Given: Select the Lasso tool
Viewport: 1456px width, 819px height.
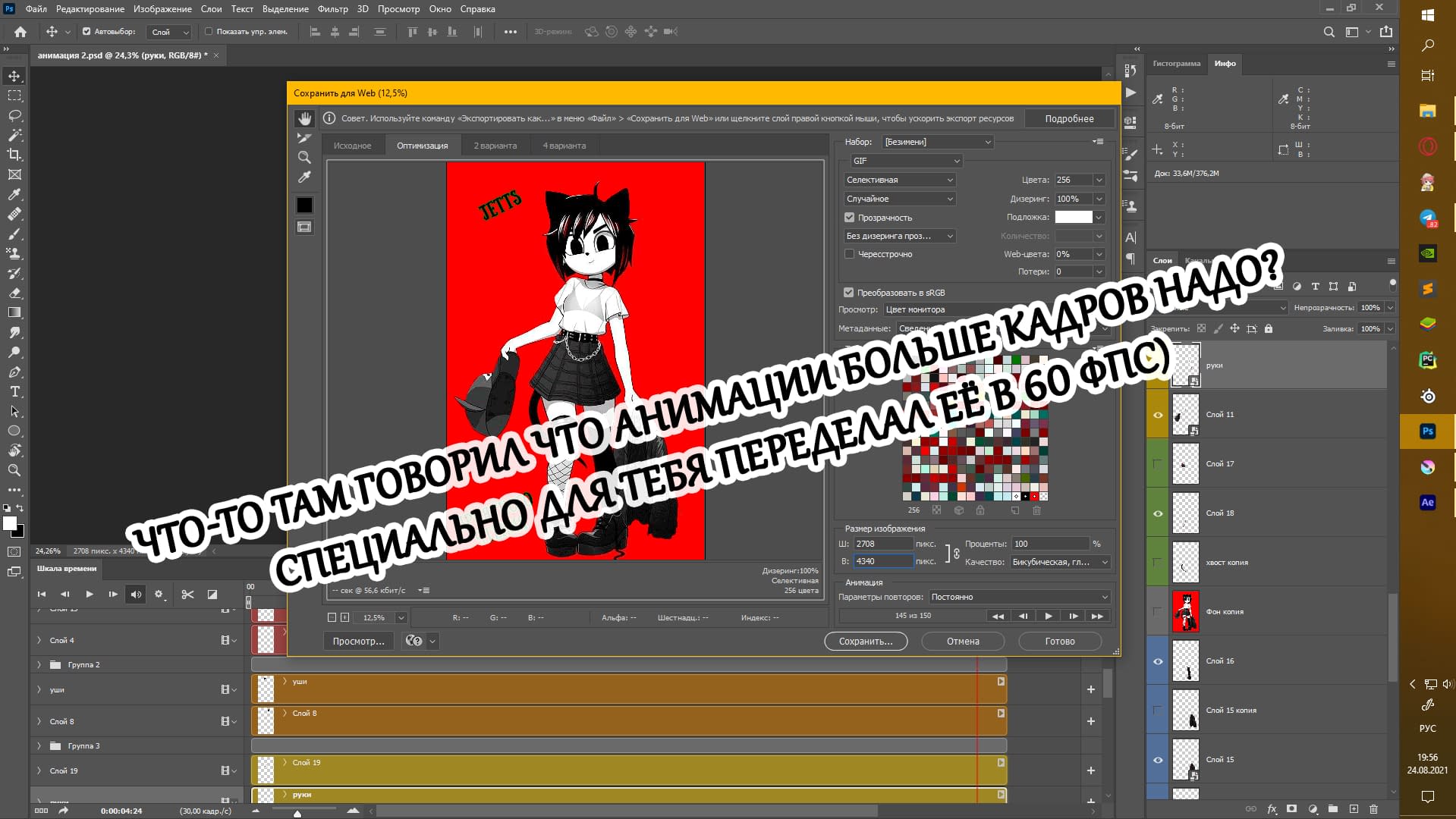Looking at the screenshot, I should (14, 115).
